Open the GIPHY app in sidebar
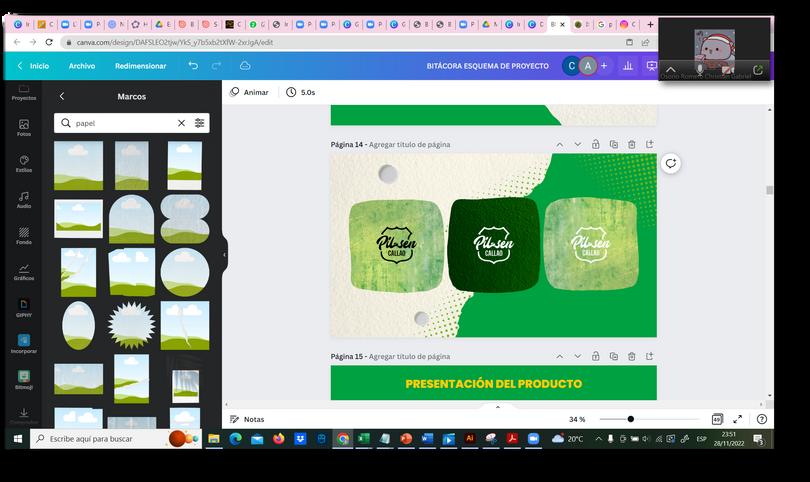Image resolution: width=810 pixels, height=482 pixels. 24,308
